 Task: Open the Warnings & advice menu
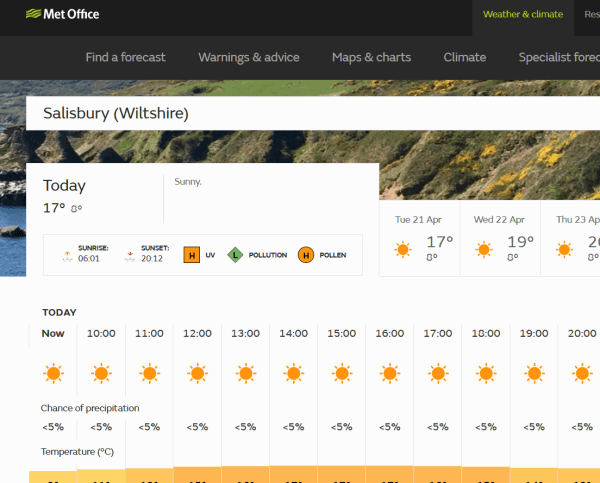(x=249, y=57)
